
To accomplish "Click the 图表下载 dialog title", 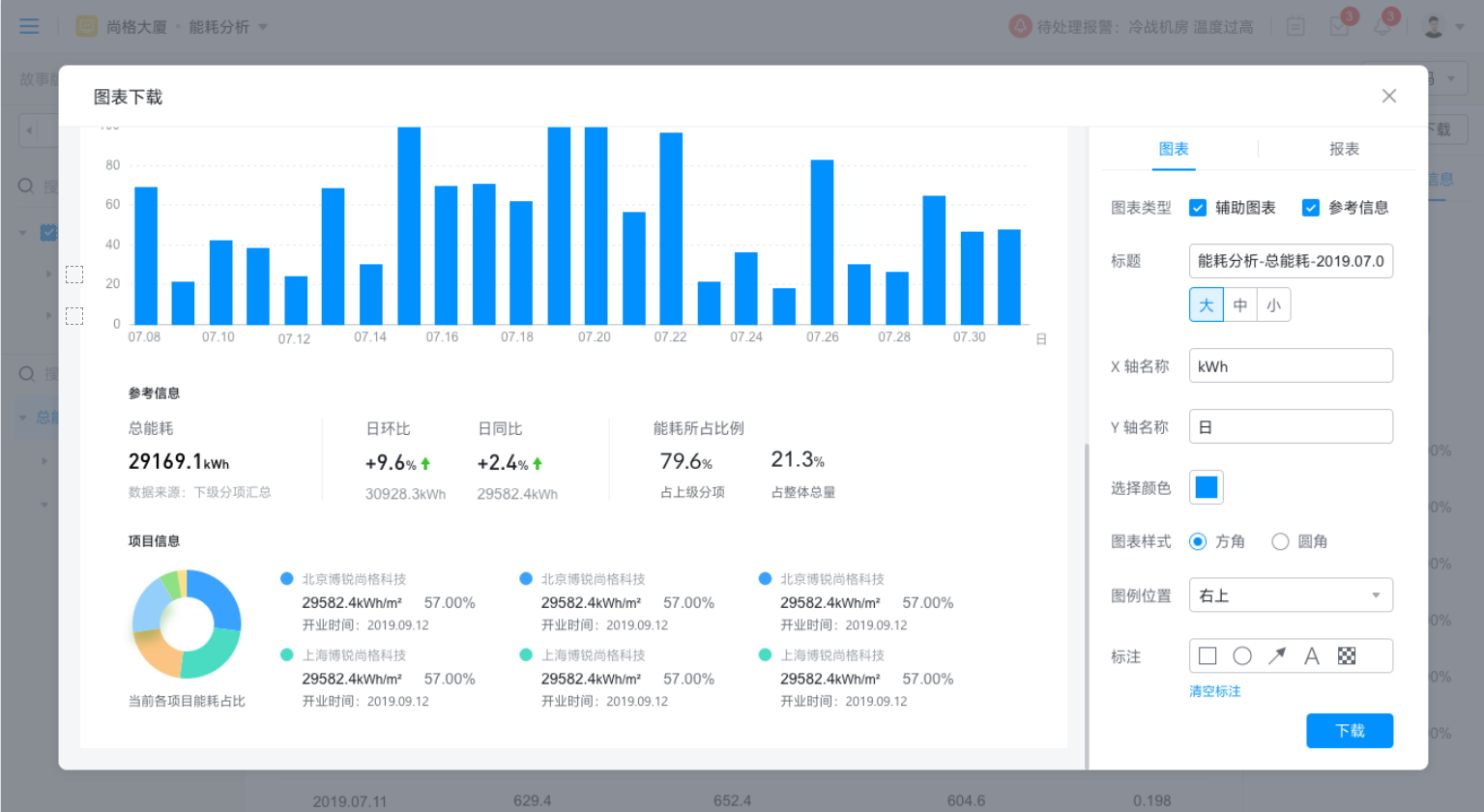I will coord(128,97).
